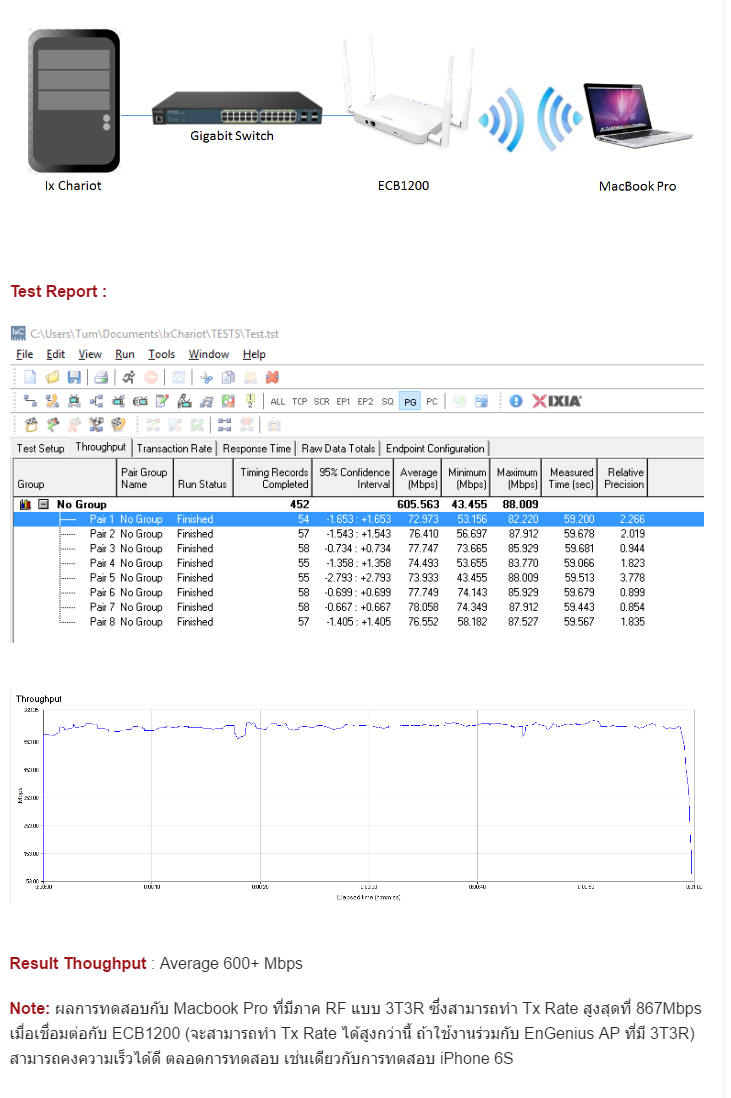Click the Cut scissors icon
The image size is (731, 1098).
pyautogui.click(x=206, y=377)
